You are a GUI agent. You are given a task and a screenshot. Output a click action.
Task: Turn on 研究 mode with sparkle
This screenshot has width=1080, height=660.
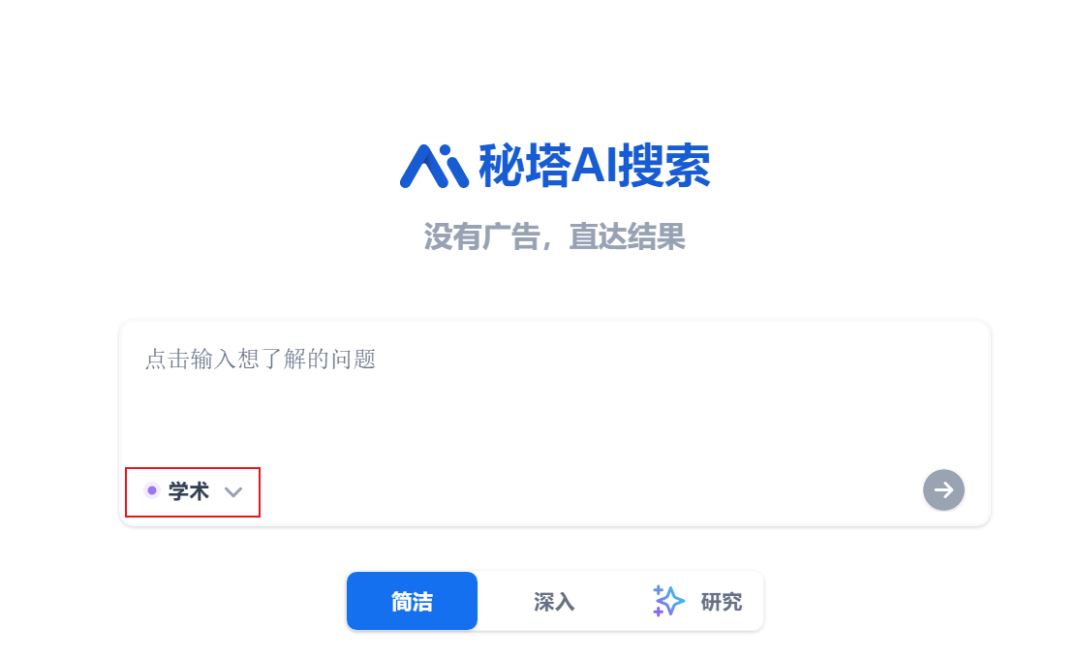(x=697, y=601)
